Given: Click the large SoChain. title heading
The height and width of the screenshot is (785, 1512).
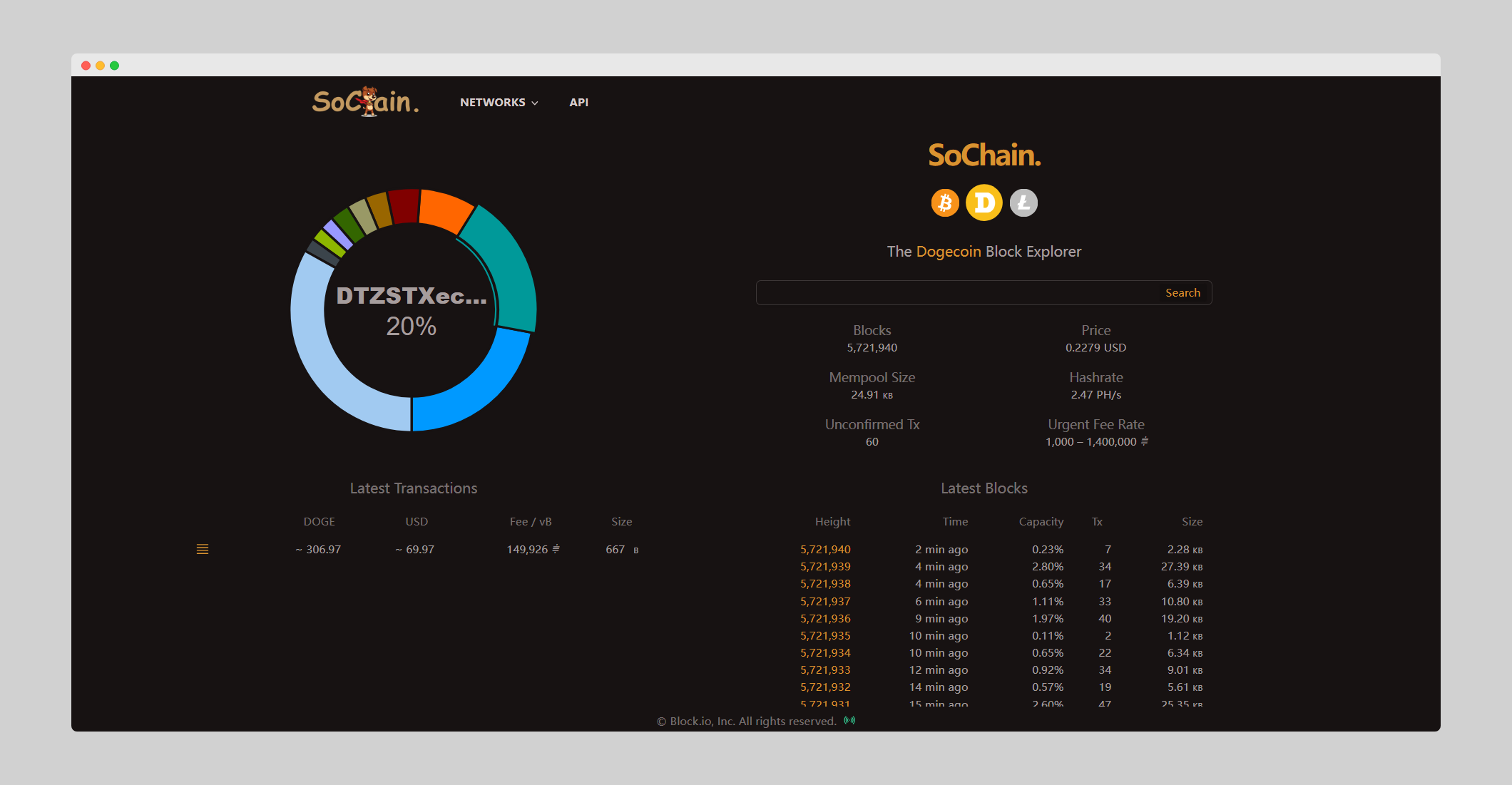Looking at the screenshot, I should pyautogui.click(x=984, y=155).
